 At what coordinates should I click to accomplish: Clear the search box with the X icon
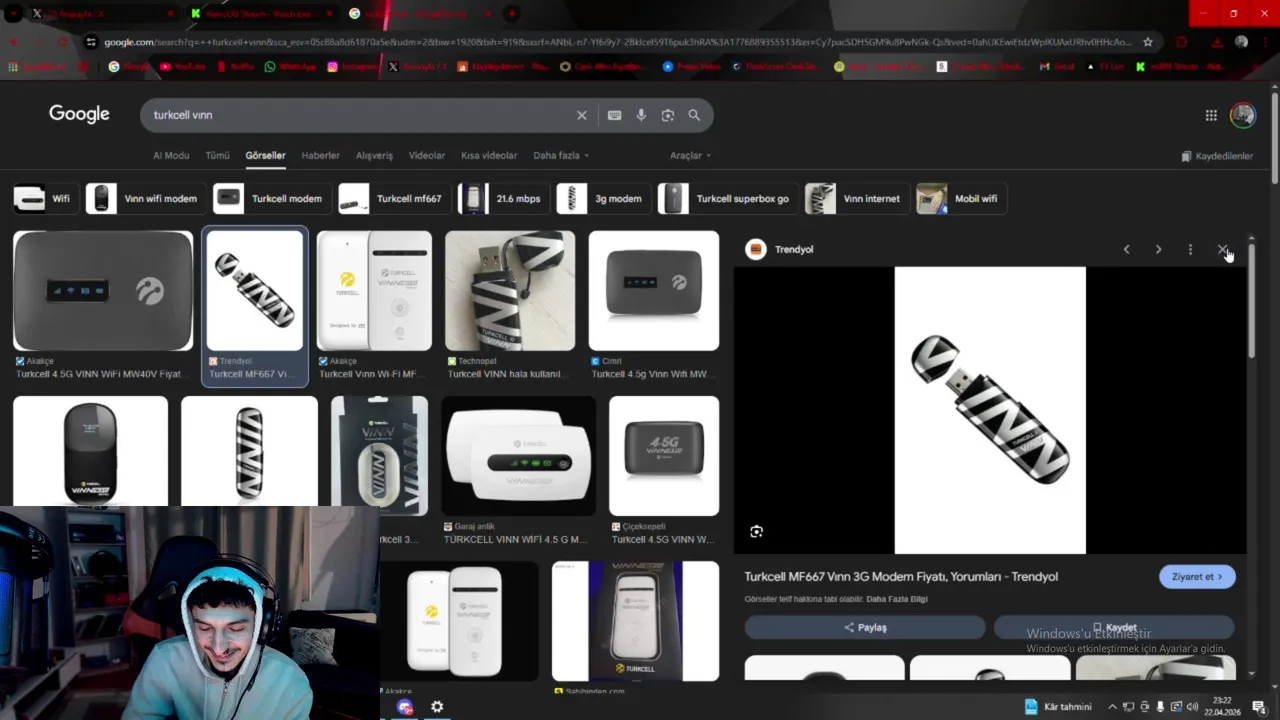(581, 115)
